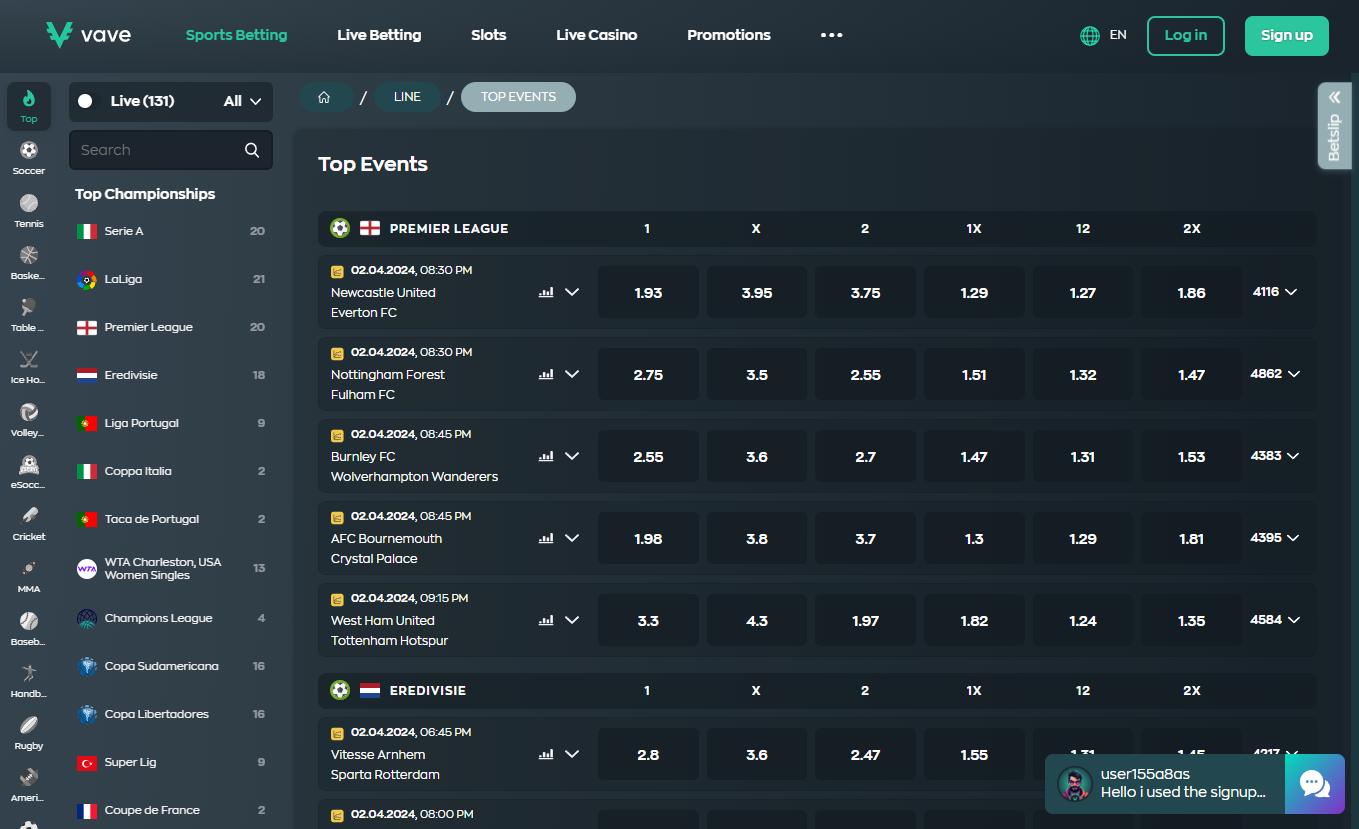Image resolution: width=1359 pixels, height=829 pixels.
Task: Open the Promotions menu item
Action: (x=728, y=35)
